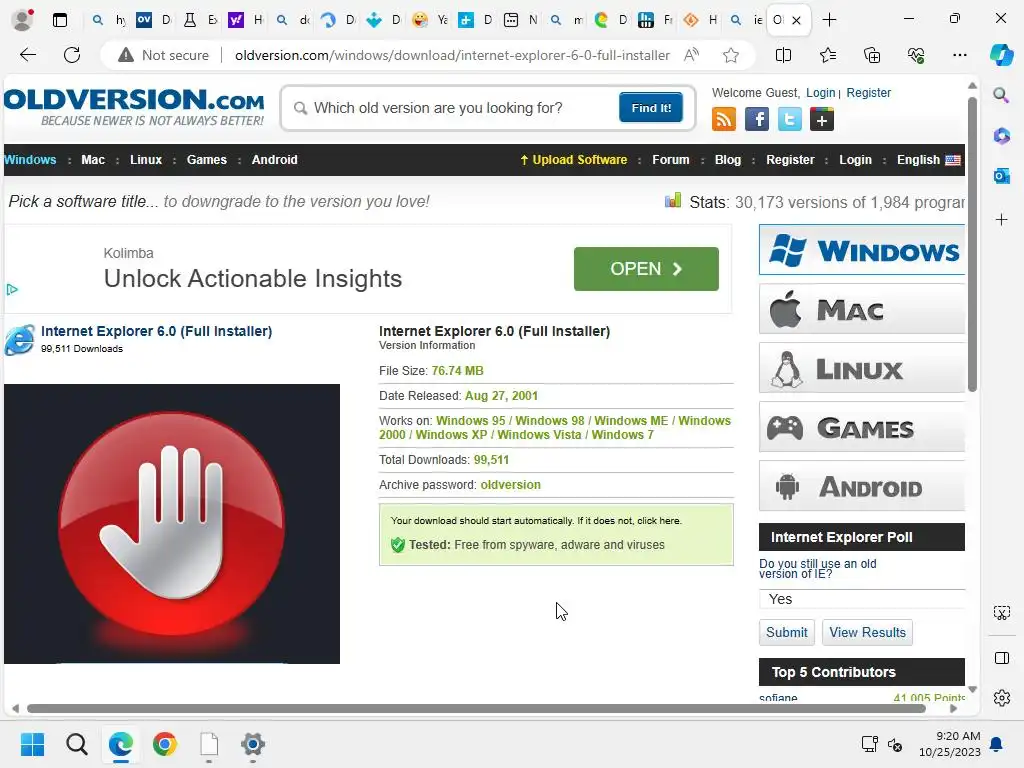Click the red stop-hand image
The width and height of the screenshot is (1024, 768).
pyautogui.click(x=172, y=524)
